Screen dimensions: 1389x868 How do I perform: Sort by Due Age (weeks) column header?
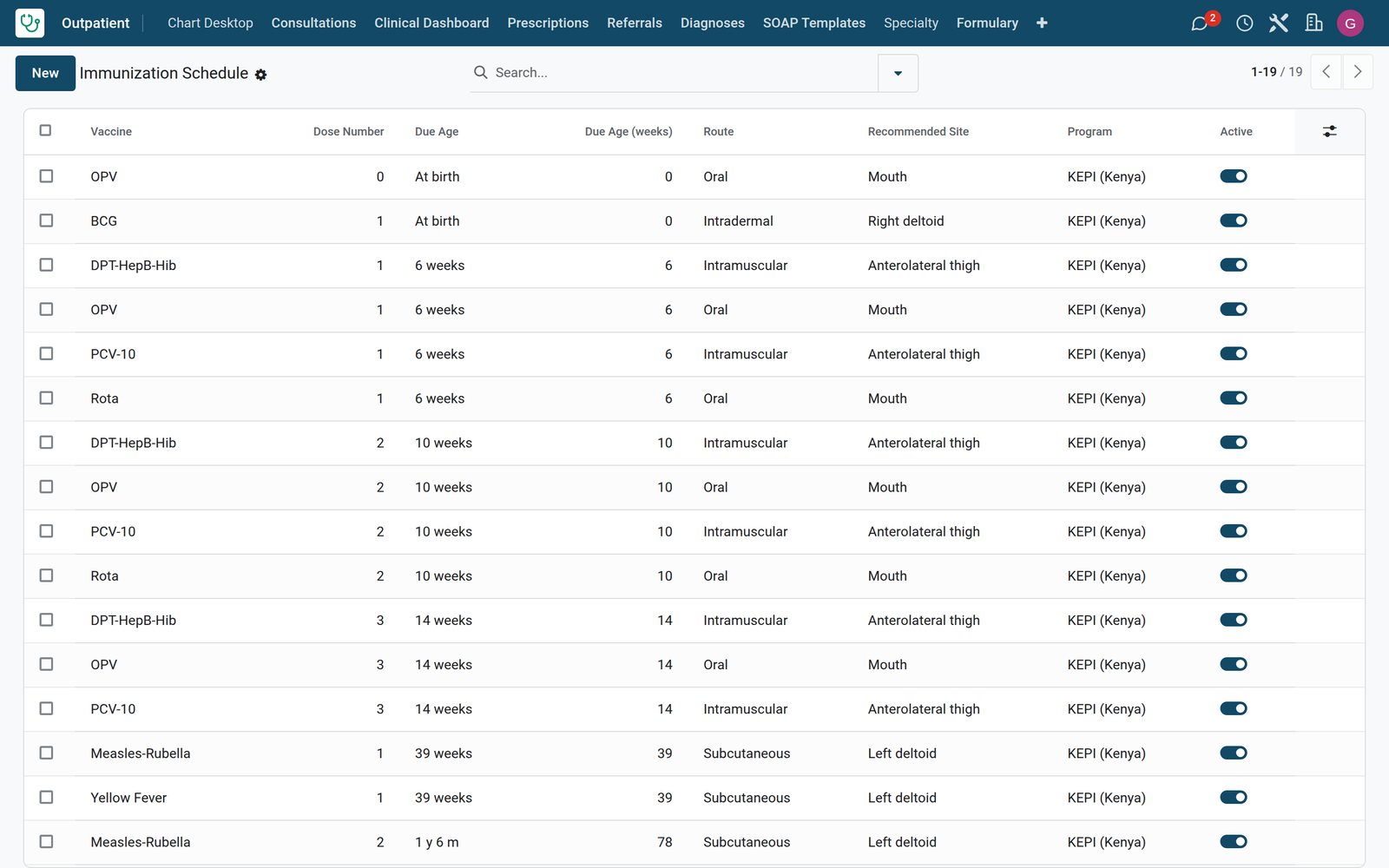pos(629,131)
